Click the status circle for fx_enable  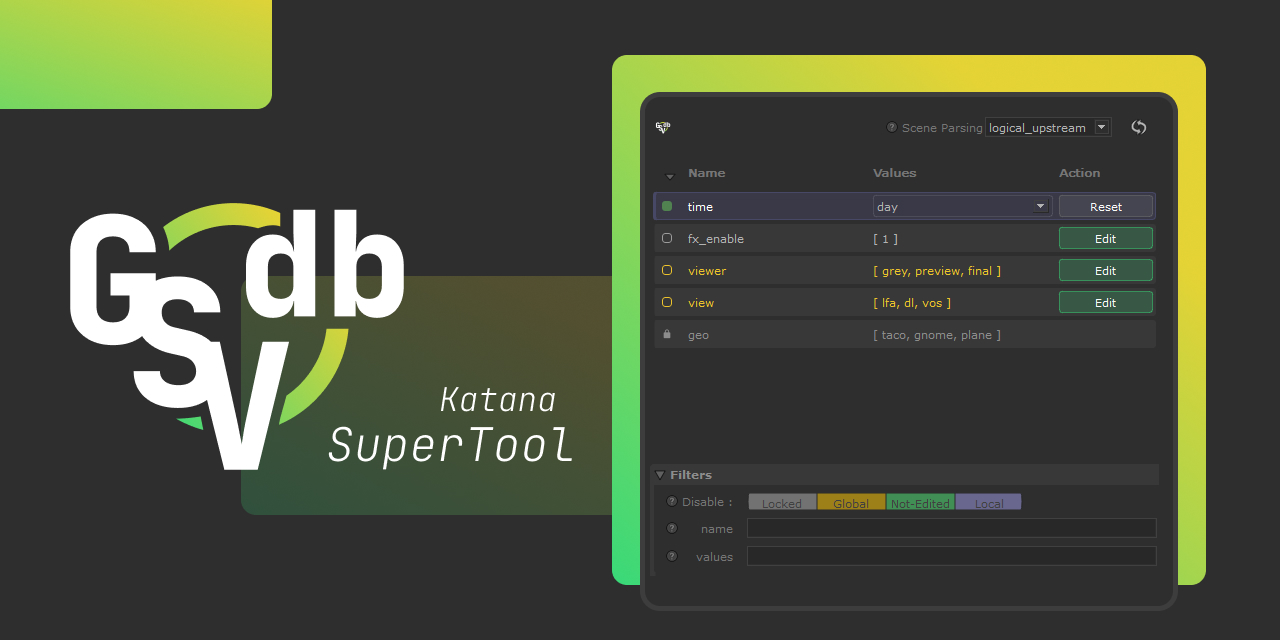tap(667, 238)
